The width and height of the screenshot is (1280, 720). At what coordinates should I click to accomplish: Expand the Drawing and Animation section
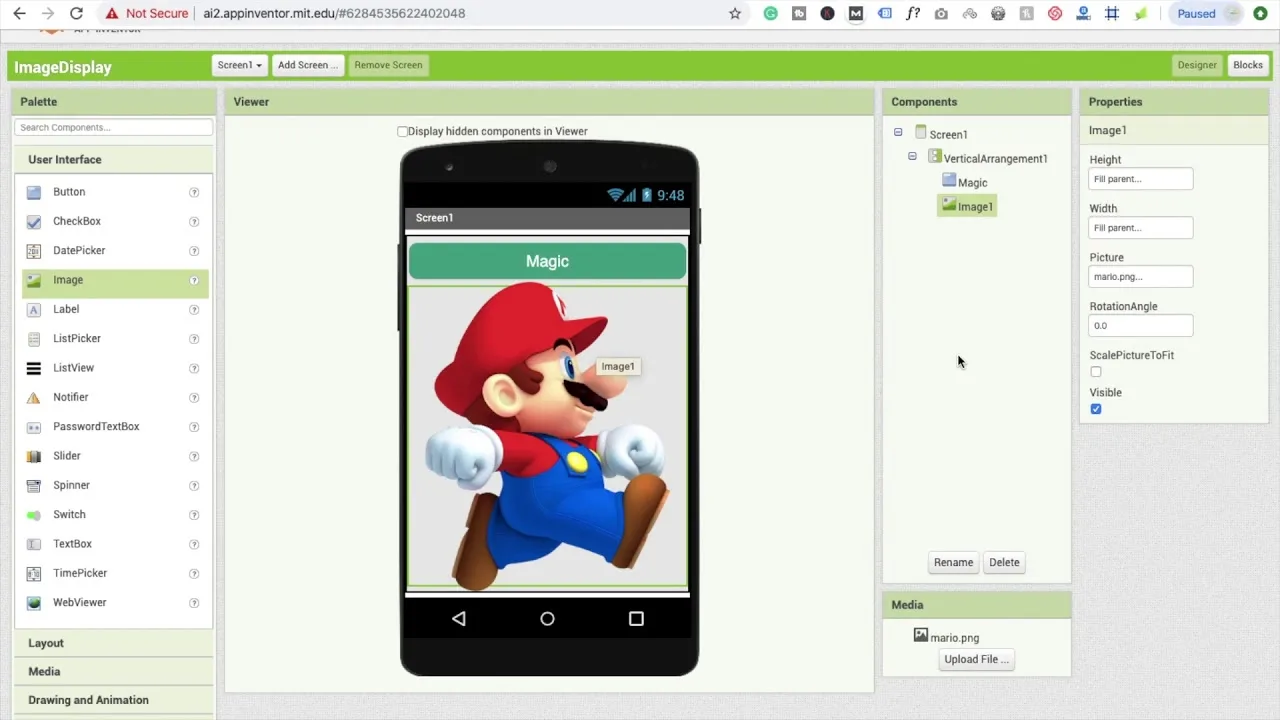[115, 700]
